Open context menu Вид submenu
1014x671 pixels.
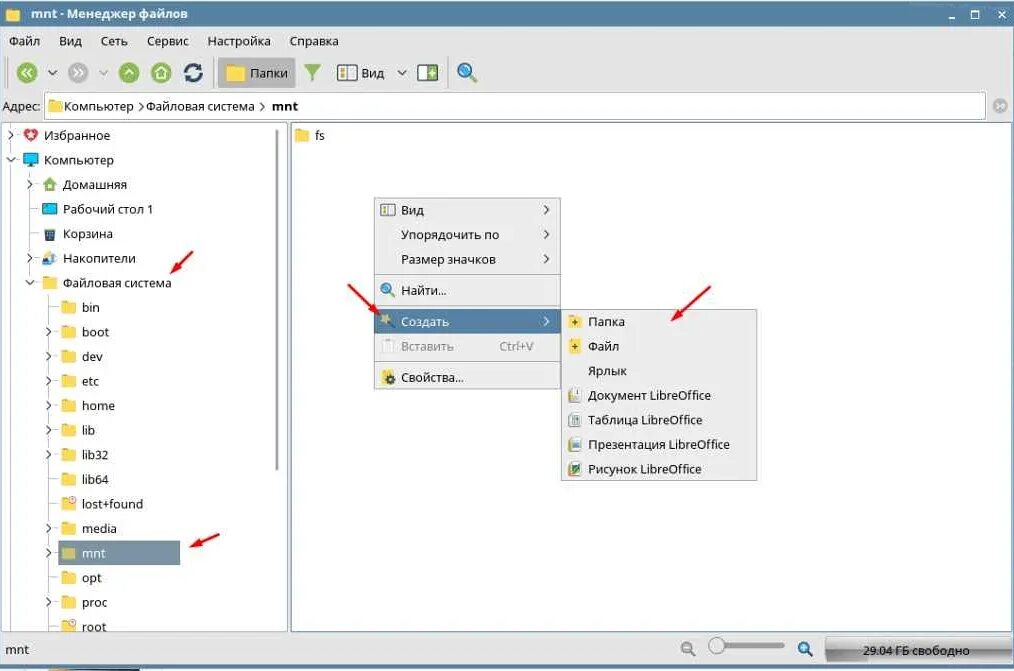click(467, 210)
